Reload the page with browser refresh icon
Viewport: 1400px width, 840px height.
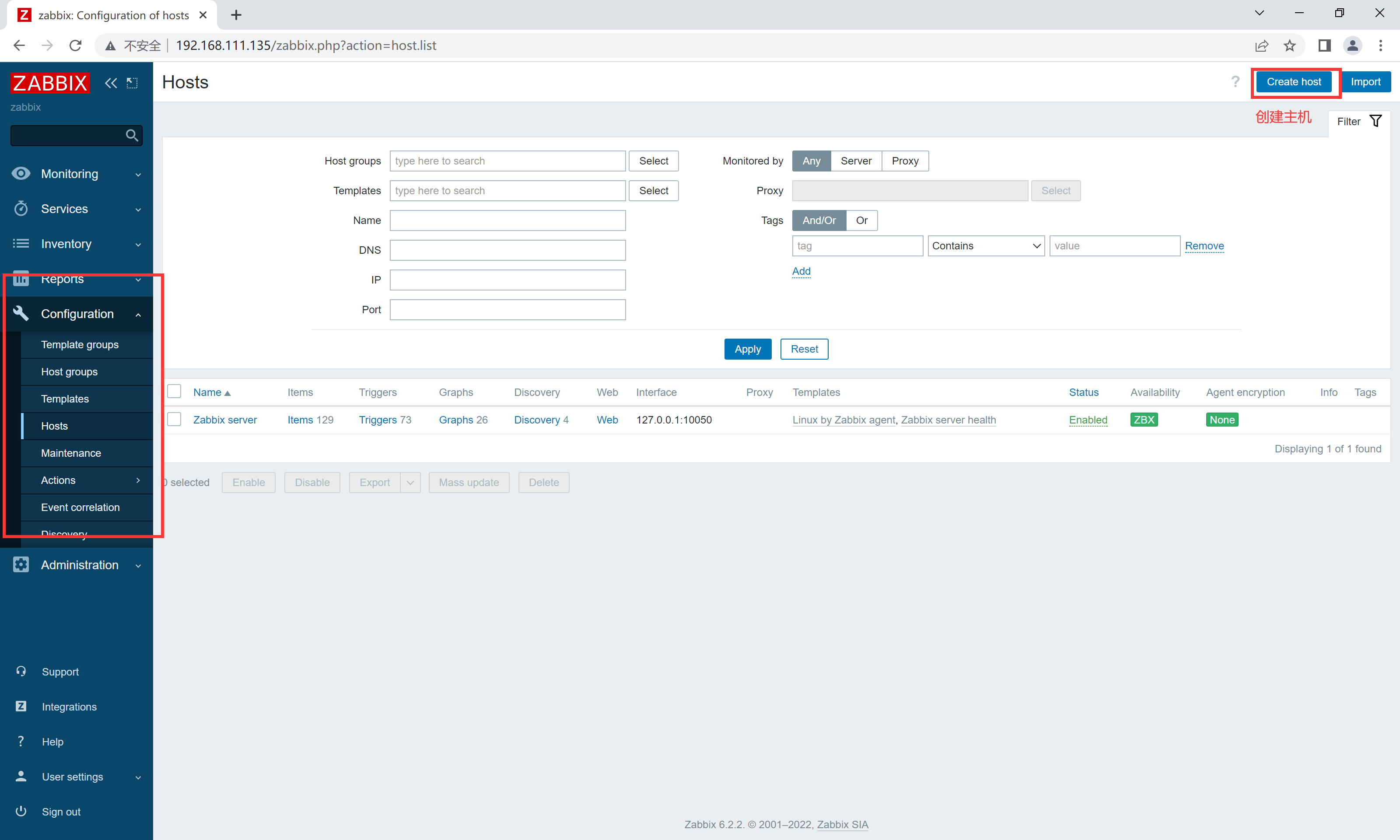point(75,45)
